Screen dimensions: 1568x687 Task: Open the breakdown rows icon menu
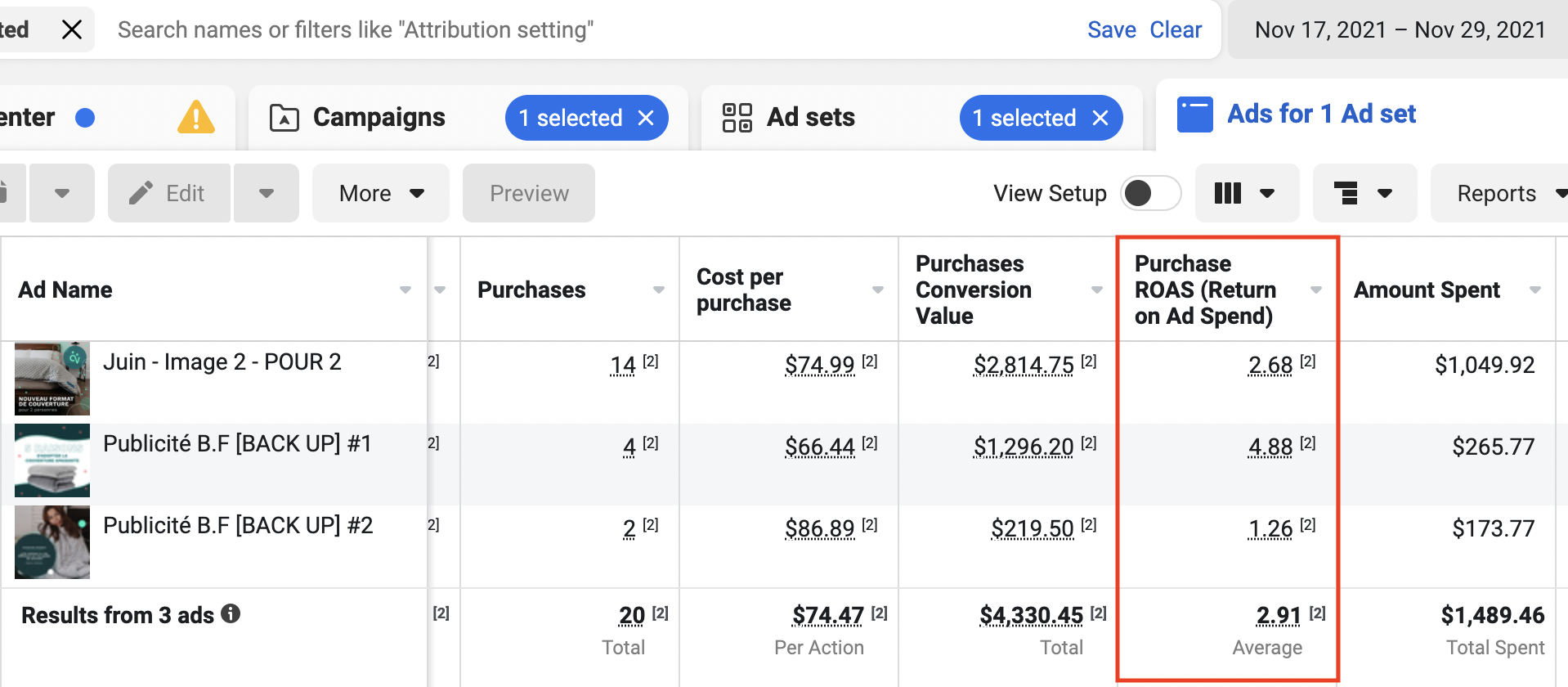tap(1364, 193)
